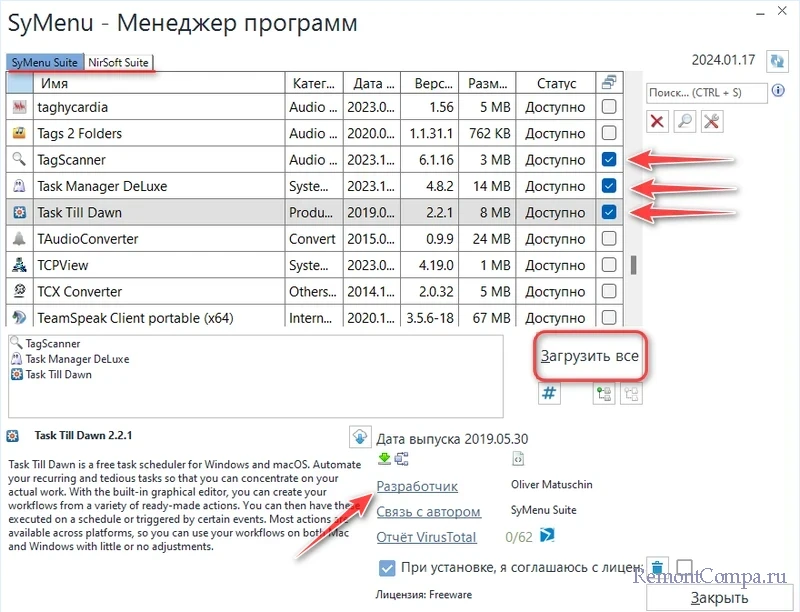Click the program list vertical scrollbar thumb

(x=632, y=264)
